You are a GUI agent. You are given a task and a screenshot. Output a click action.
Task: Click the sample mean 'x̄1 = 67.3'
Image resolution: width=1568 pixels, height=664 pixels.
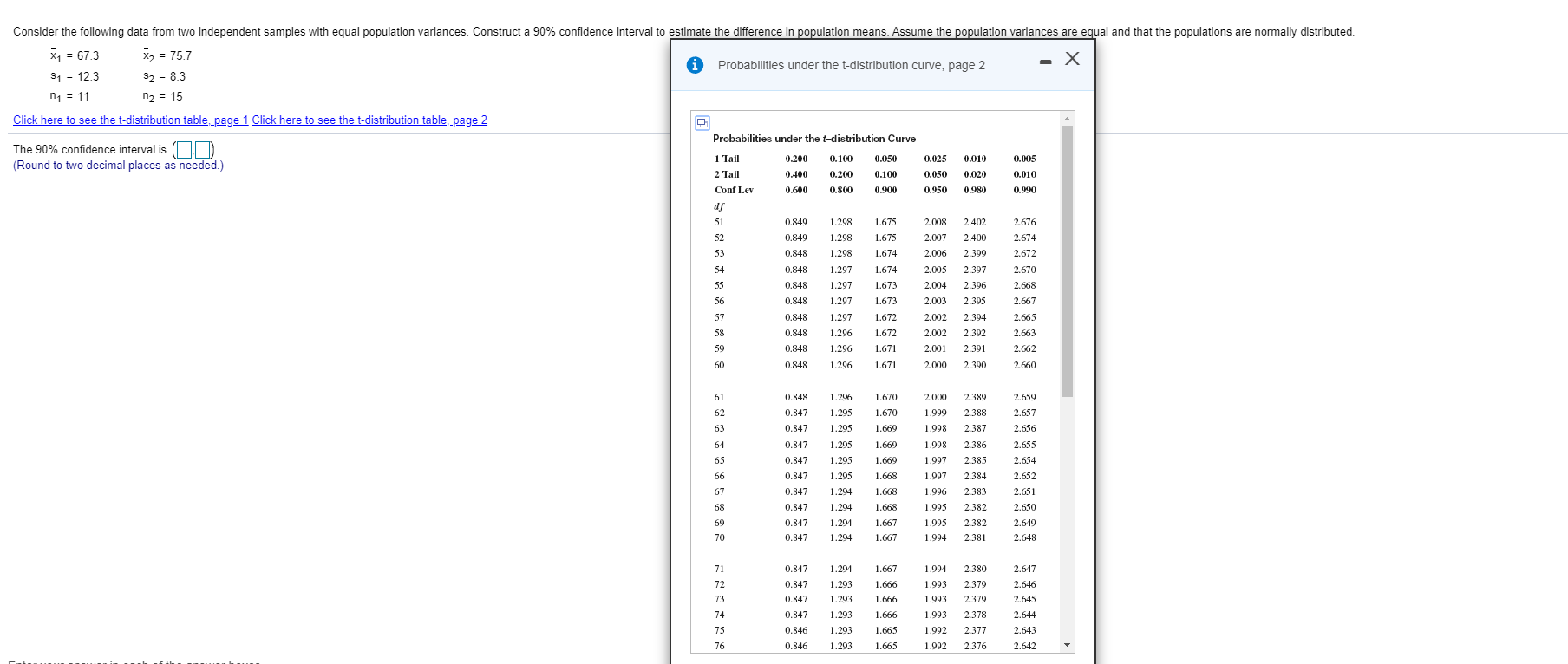[x=75, y=55]
